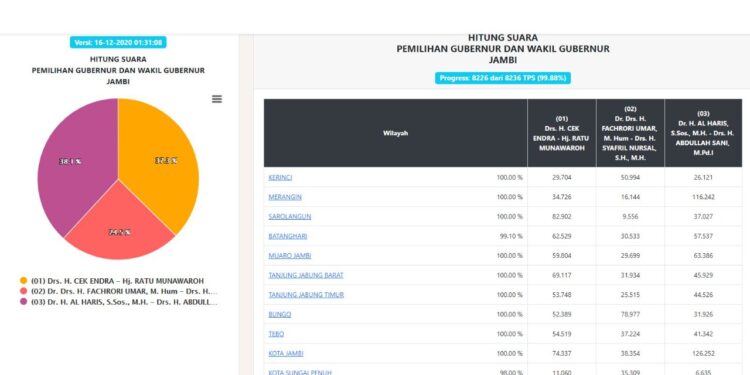750x375 pixels.
Task: Open the MUARO JAMBI region link
Action: point(290,256)
